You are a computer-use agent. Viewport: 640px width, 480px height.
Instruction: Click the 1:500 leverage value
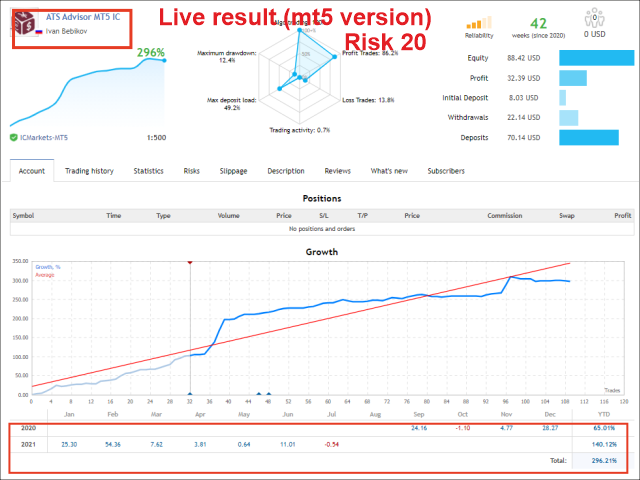[156, 138]
